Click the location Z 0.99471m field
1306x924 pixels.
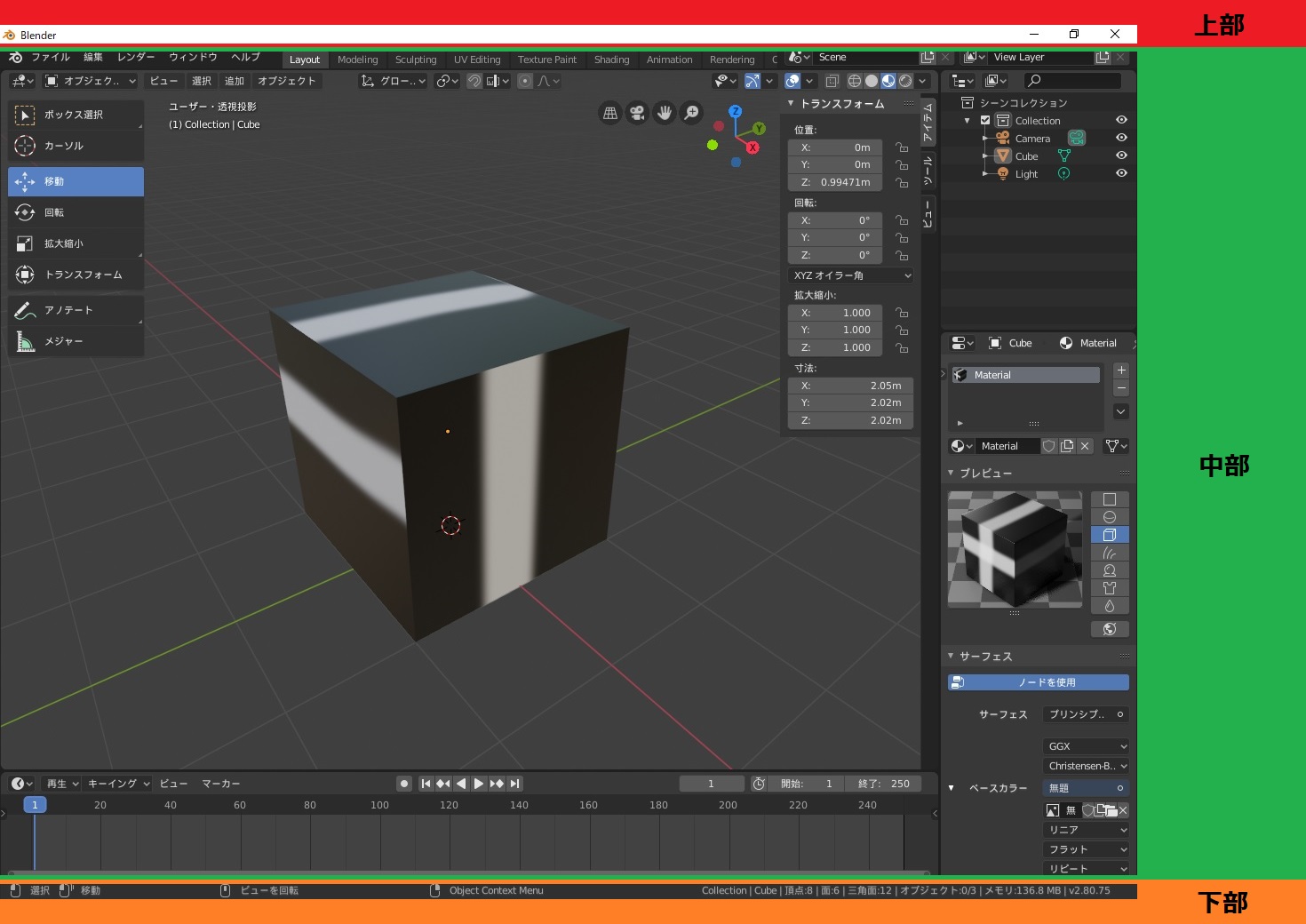pyautogui.click(x=835, y=182)
